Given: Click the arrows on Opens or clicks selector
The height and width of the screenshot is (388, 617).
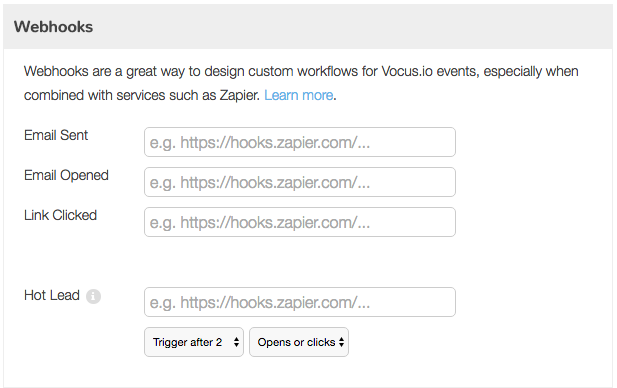Looking at the screenshot, I should tap(341, 342).
